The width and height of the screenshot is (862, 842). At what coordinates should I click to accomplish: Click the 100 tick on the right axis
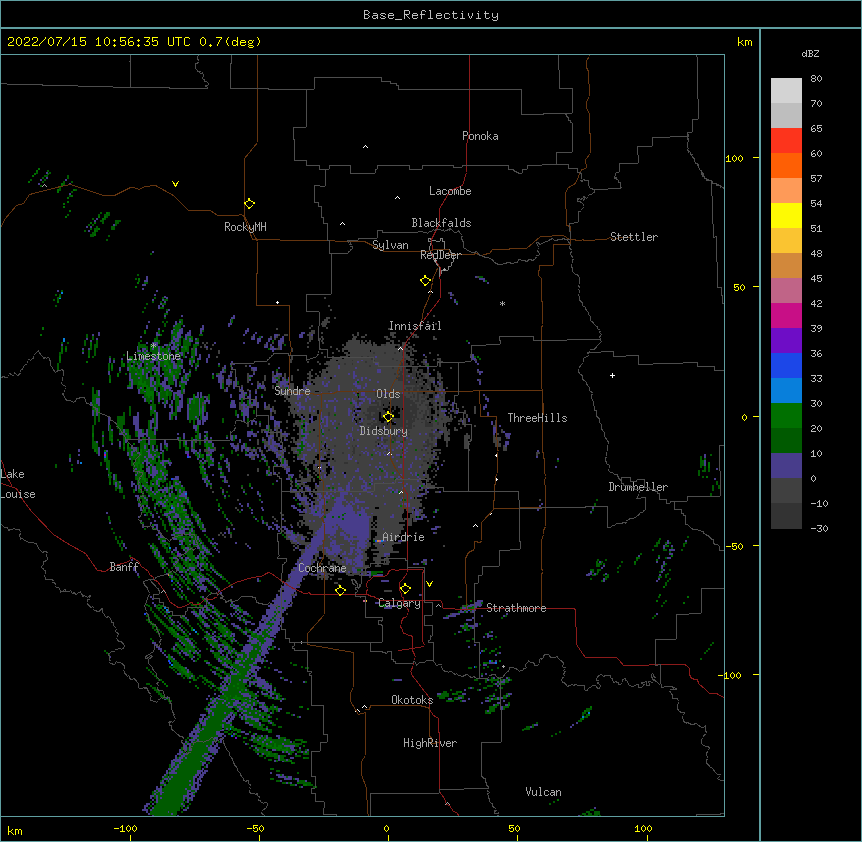[x=734, y=158]
